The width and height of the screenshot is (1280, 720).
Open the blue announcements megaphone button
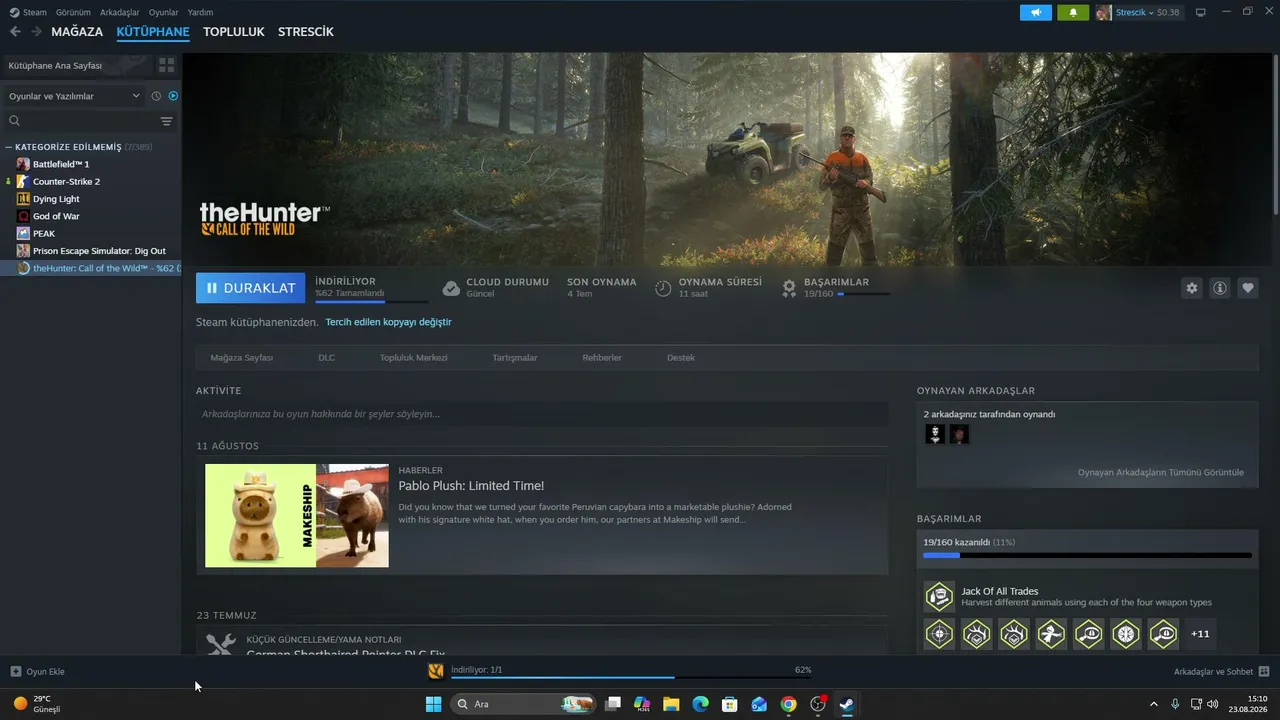pyautogui.click(x=1036, y=12)
